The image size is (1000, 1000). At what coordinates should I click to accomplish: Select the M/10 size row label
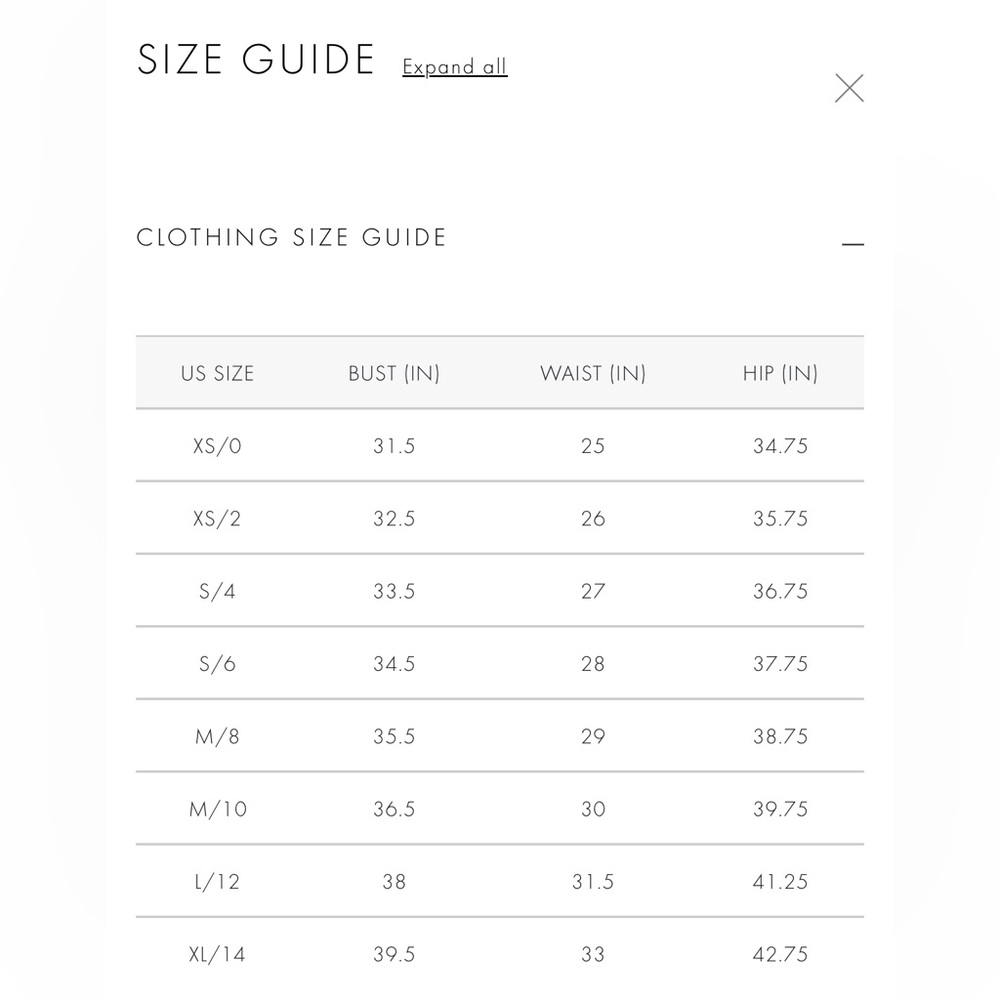(217, 809)
